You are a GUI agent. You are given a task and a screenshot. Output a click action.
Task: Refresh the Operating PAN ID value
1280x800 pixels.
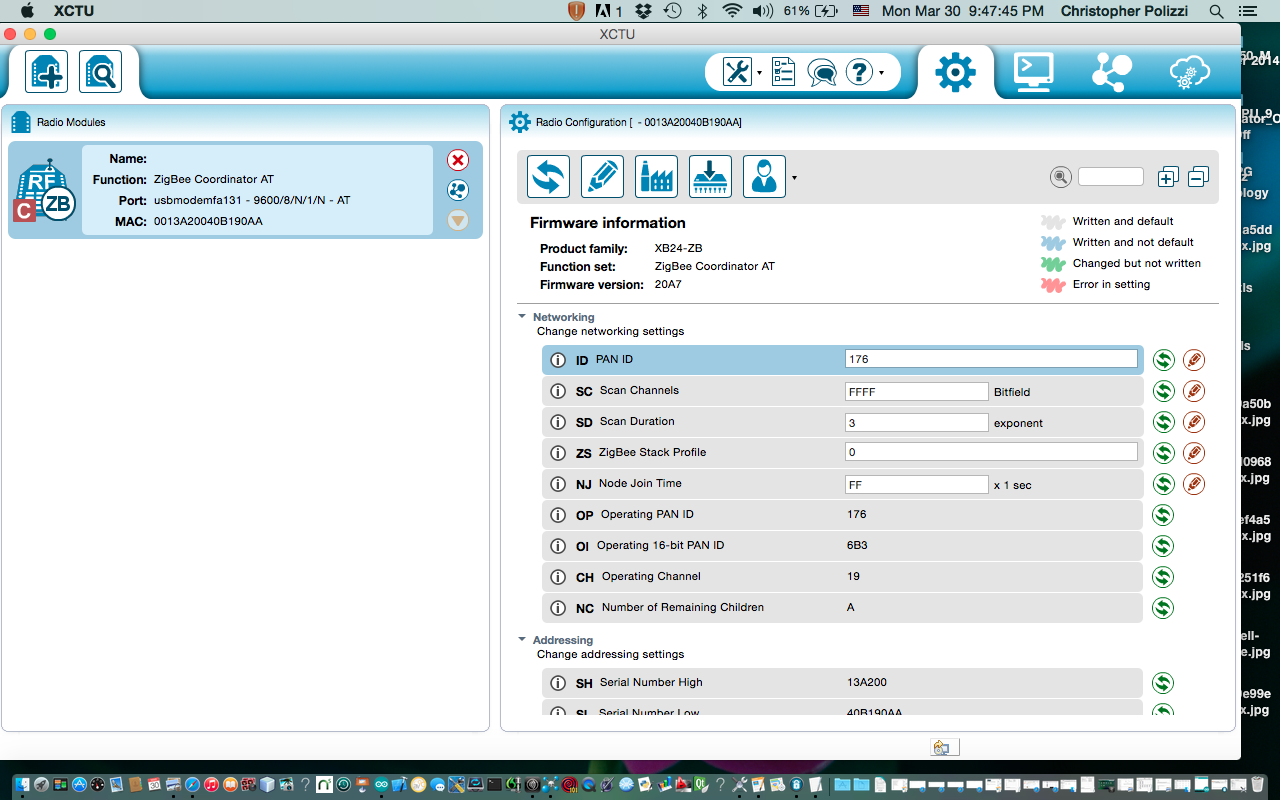[1163, 515]
